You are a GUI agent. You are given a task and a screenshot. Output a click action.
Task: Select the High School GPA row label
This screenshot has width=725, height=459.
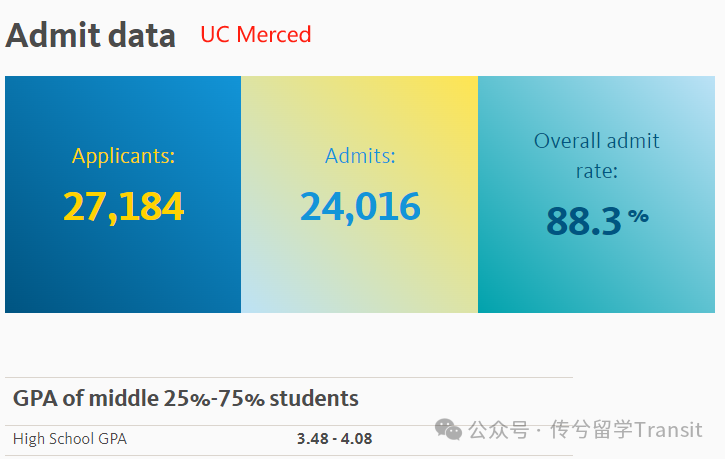70,439
